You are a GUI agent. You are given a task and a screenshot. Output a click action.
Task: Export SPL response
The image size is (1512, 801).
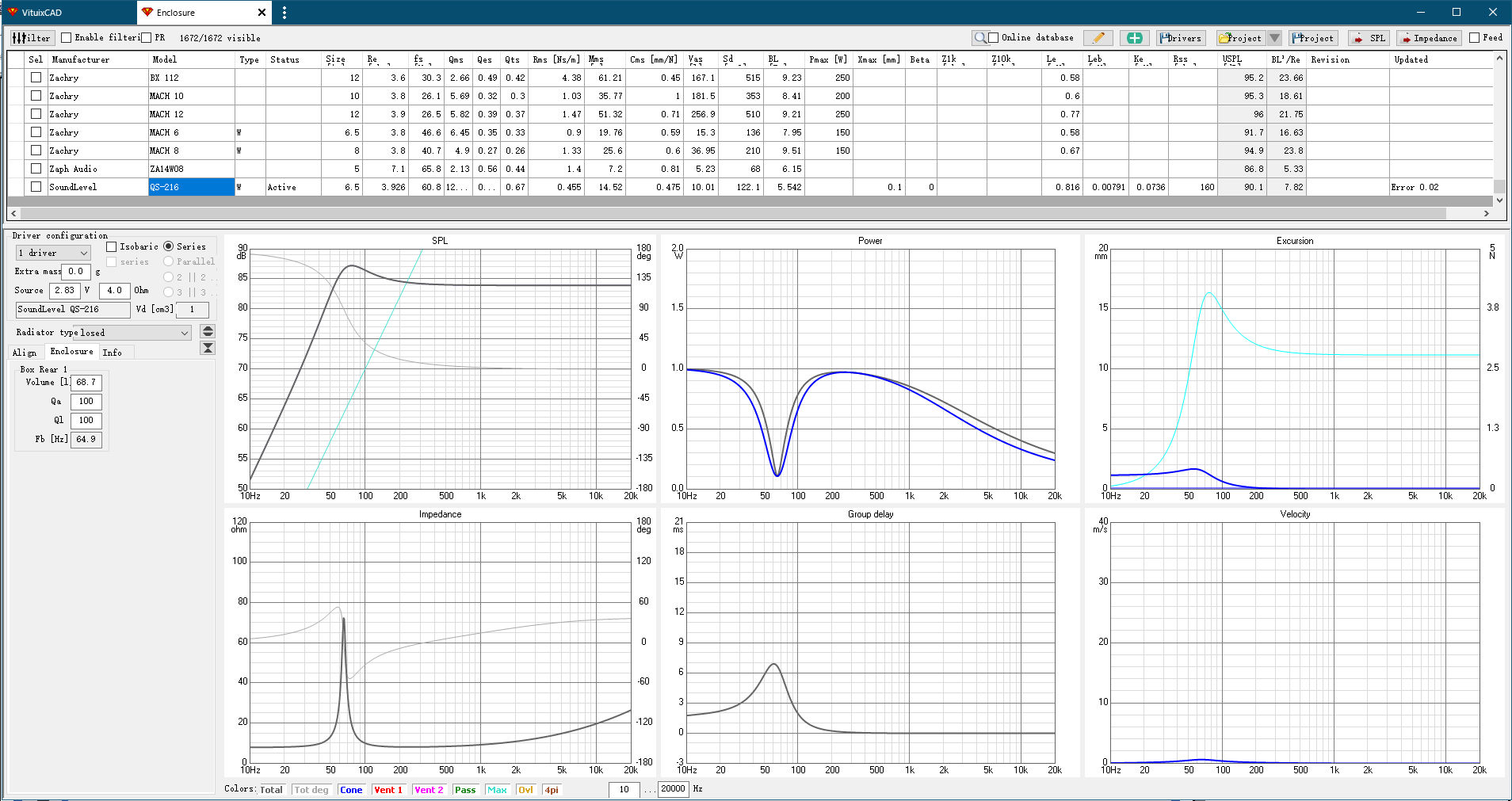tap(1369, 37)
